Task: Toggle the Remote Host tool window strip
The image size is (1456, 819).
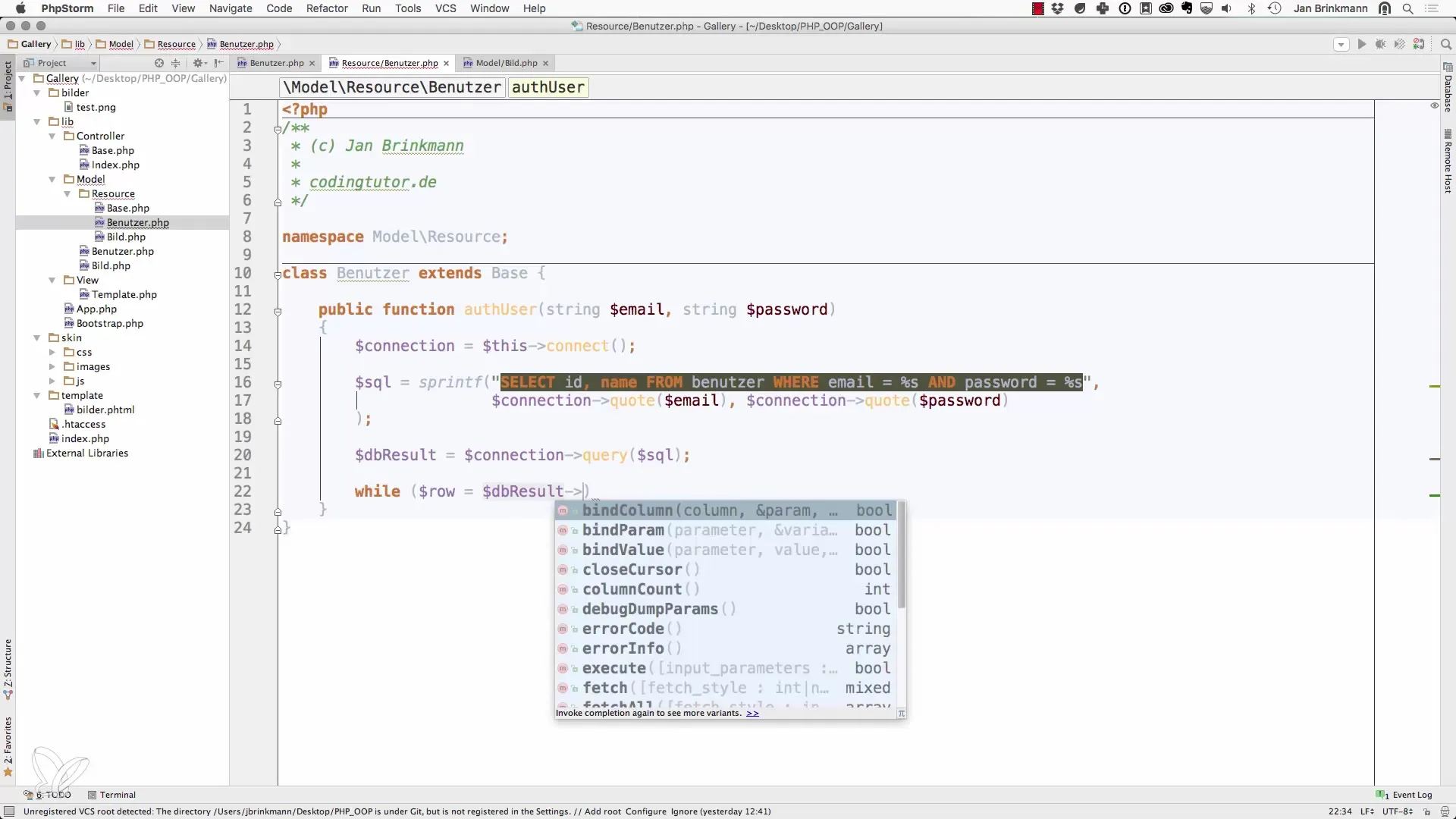Action: click(x=1448, y=162)
